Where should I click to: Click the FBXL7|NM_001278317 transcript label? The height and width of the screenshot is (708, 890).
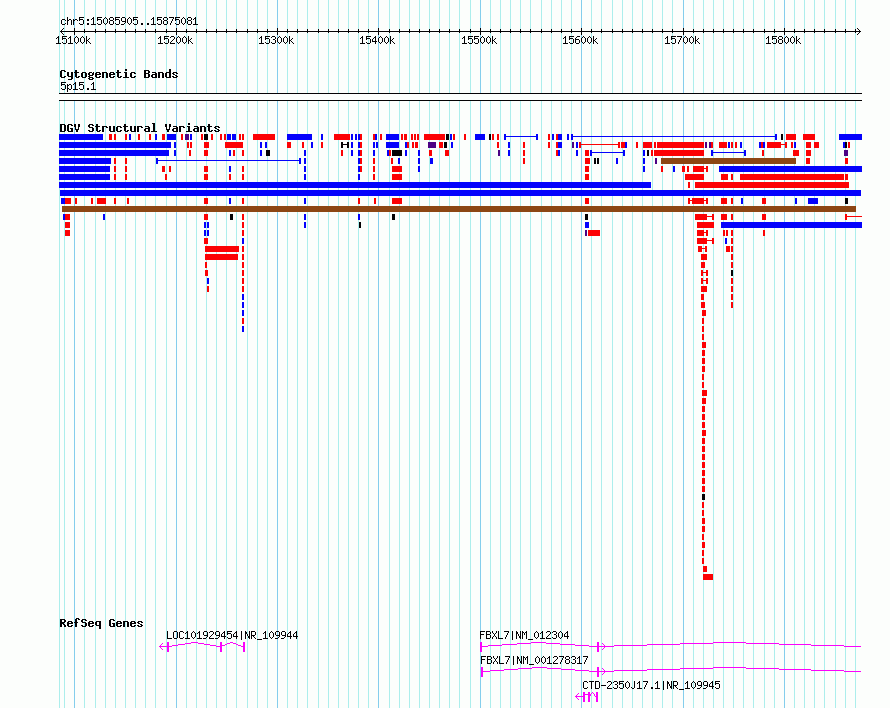point(534,660)
